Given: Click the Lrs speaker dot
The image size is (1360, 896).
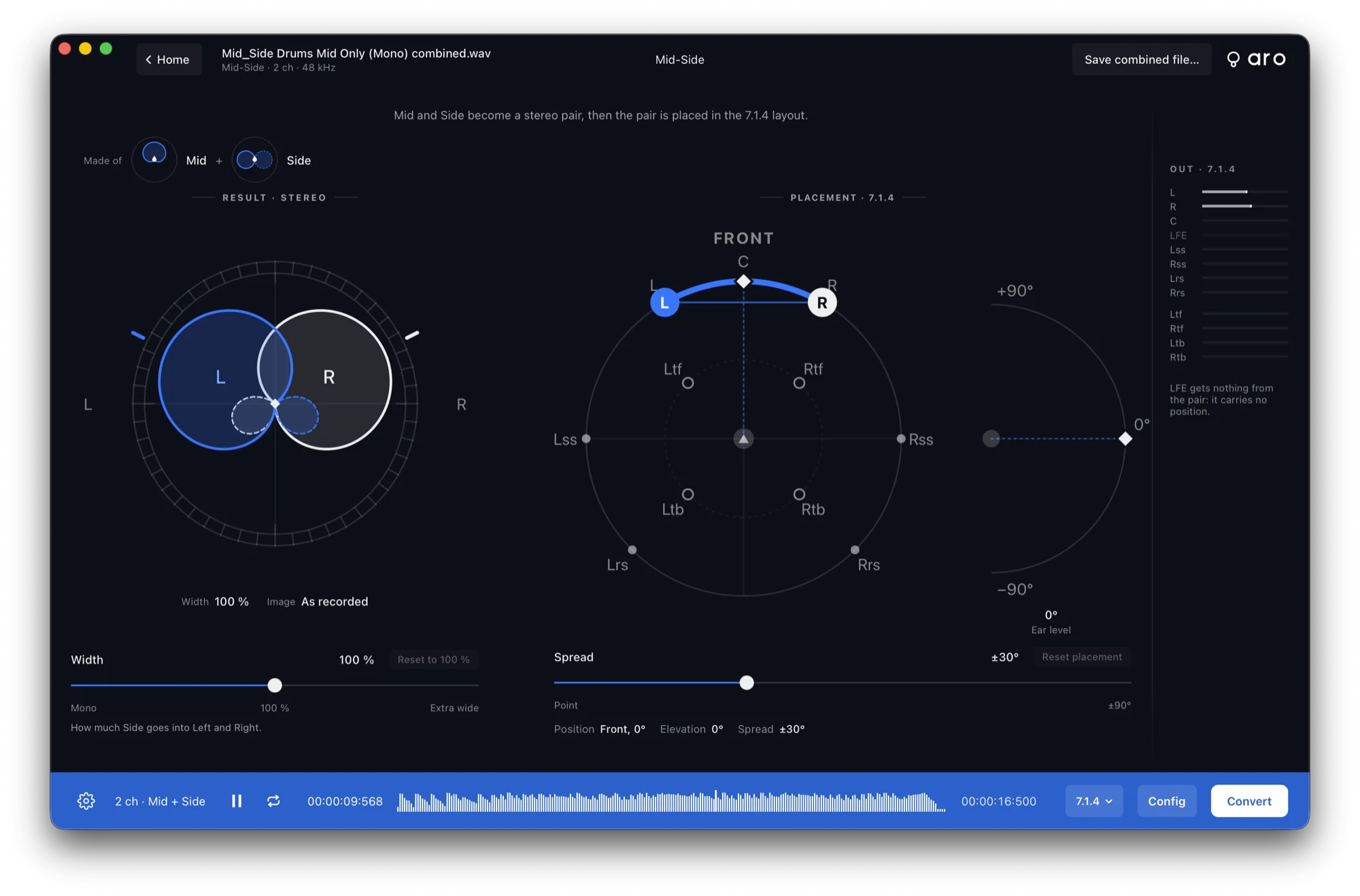Looking at the screenshot, I should [632, 550].
